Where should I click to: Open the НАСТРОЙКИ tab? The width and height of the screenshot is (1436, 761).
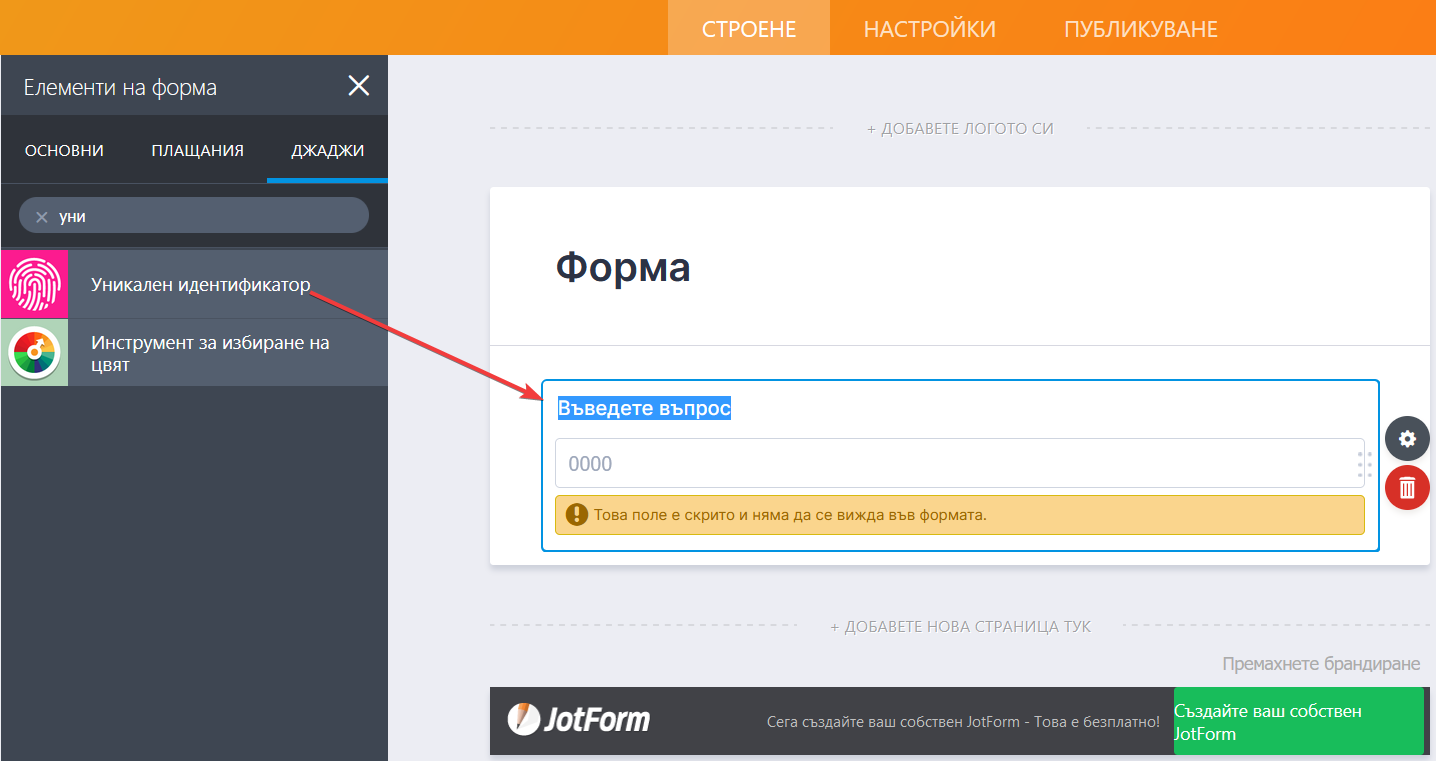pyautogui.click(x=929, y=29)
